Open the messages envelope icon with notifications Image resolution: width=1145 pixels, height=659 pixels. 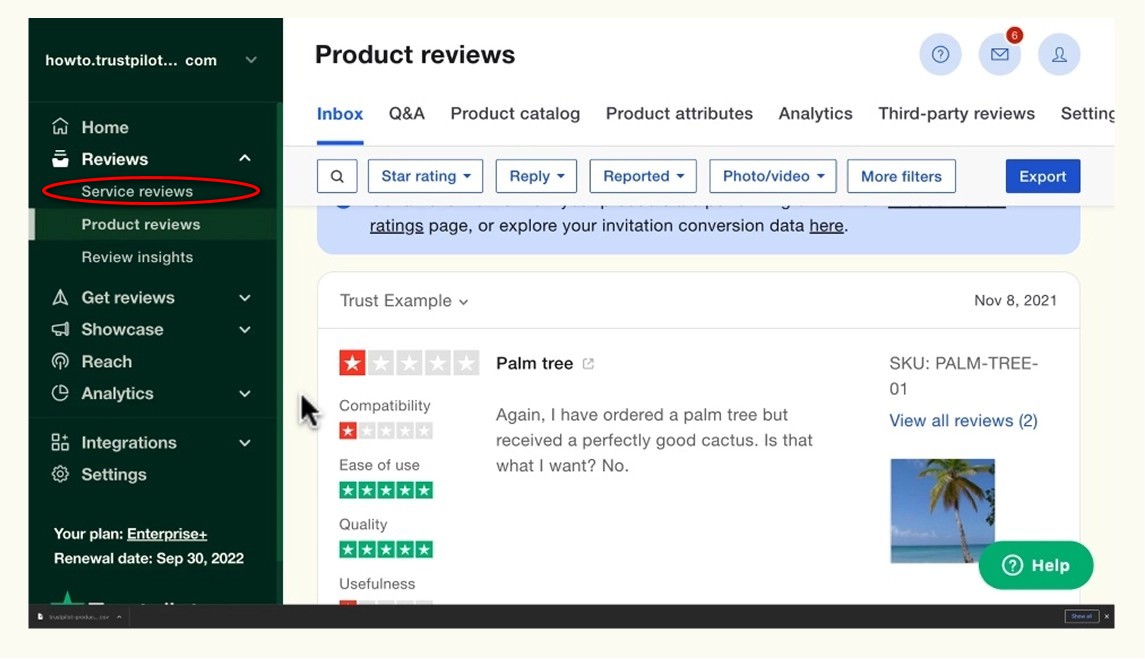[999, 55]
